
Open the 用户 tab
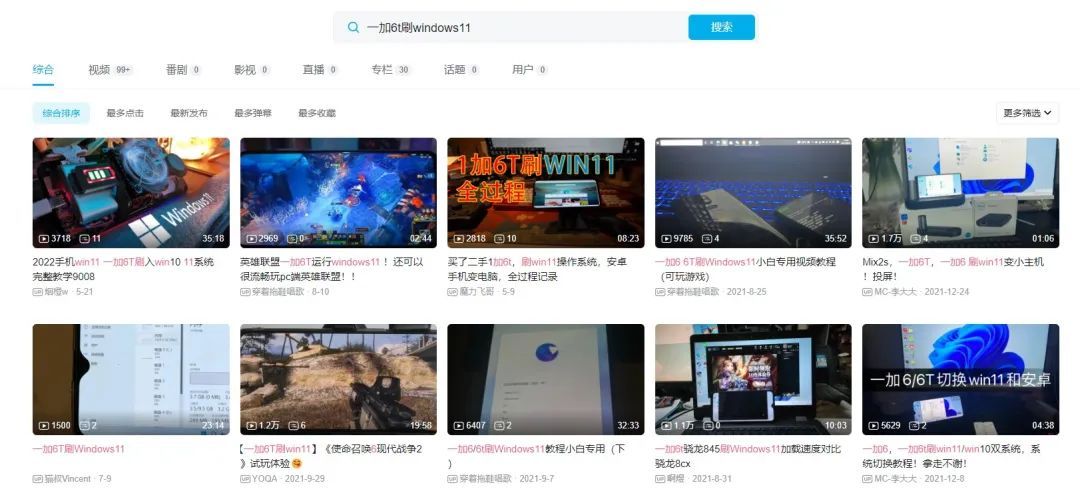(x=530, y=70)
